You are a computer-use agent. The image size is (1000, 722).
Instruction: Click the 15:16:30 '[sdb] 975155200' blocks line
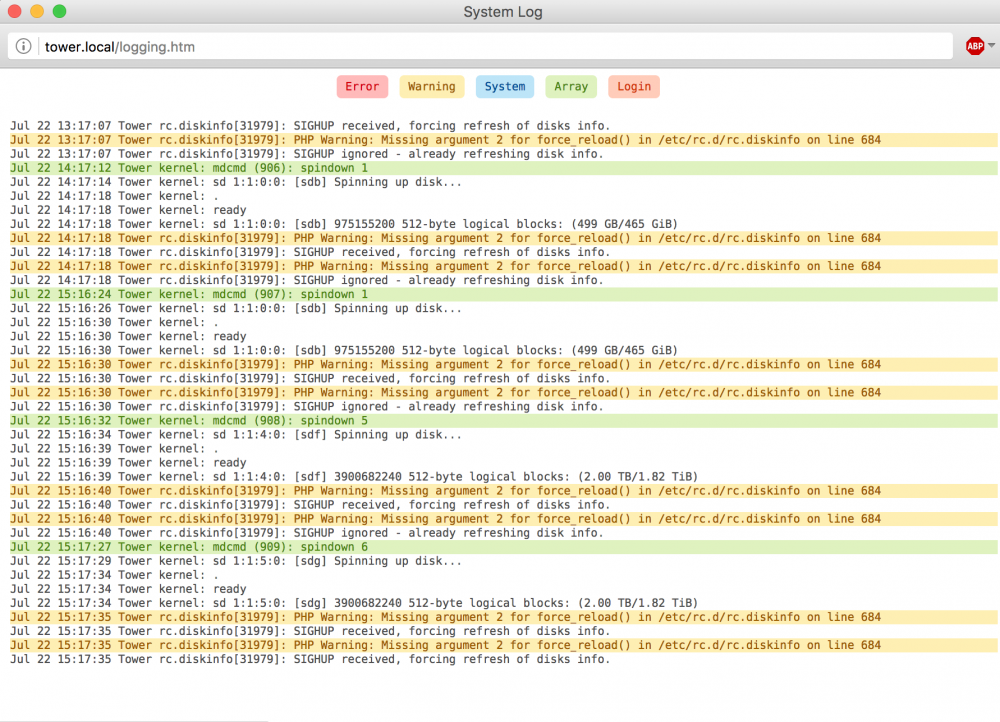coord(344,350)
